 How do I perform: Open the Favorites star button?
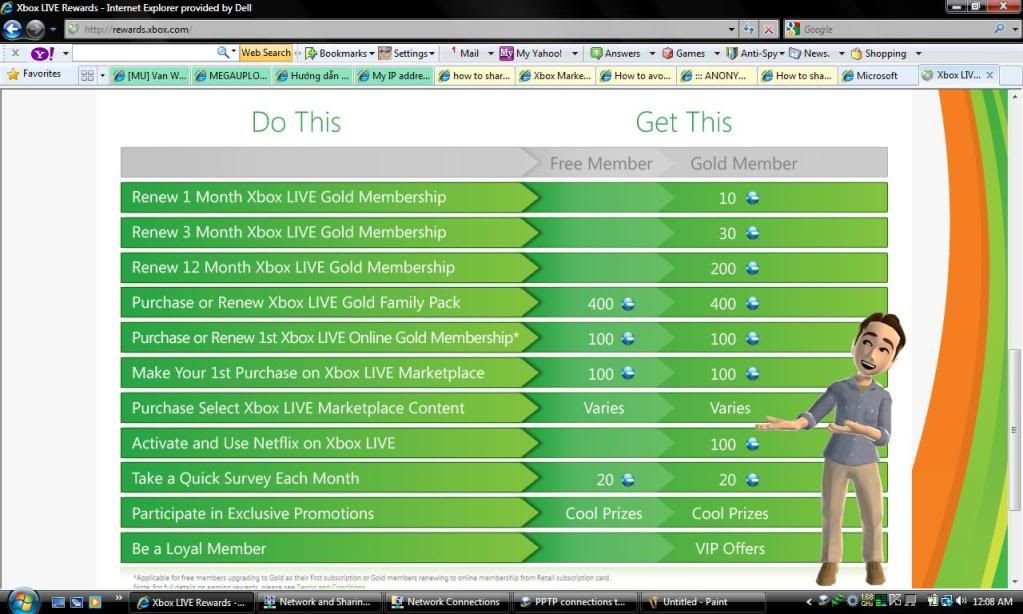34,74
